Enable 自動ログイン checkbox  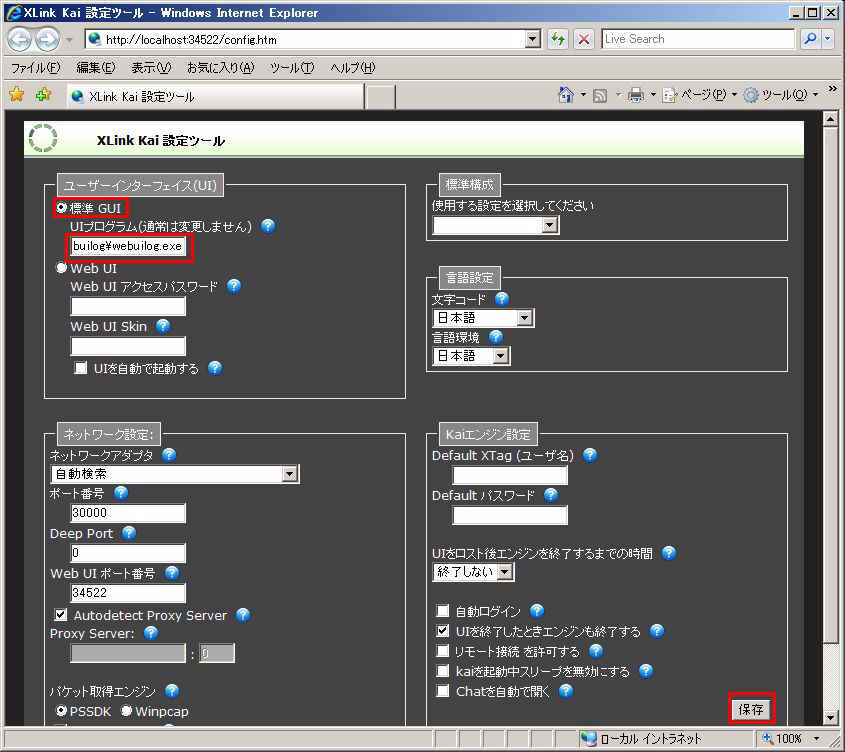point(442,611)
